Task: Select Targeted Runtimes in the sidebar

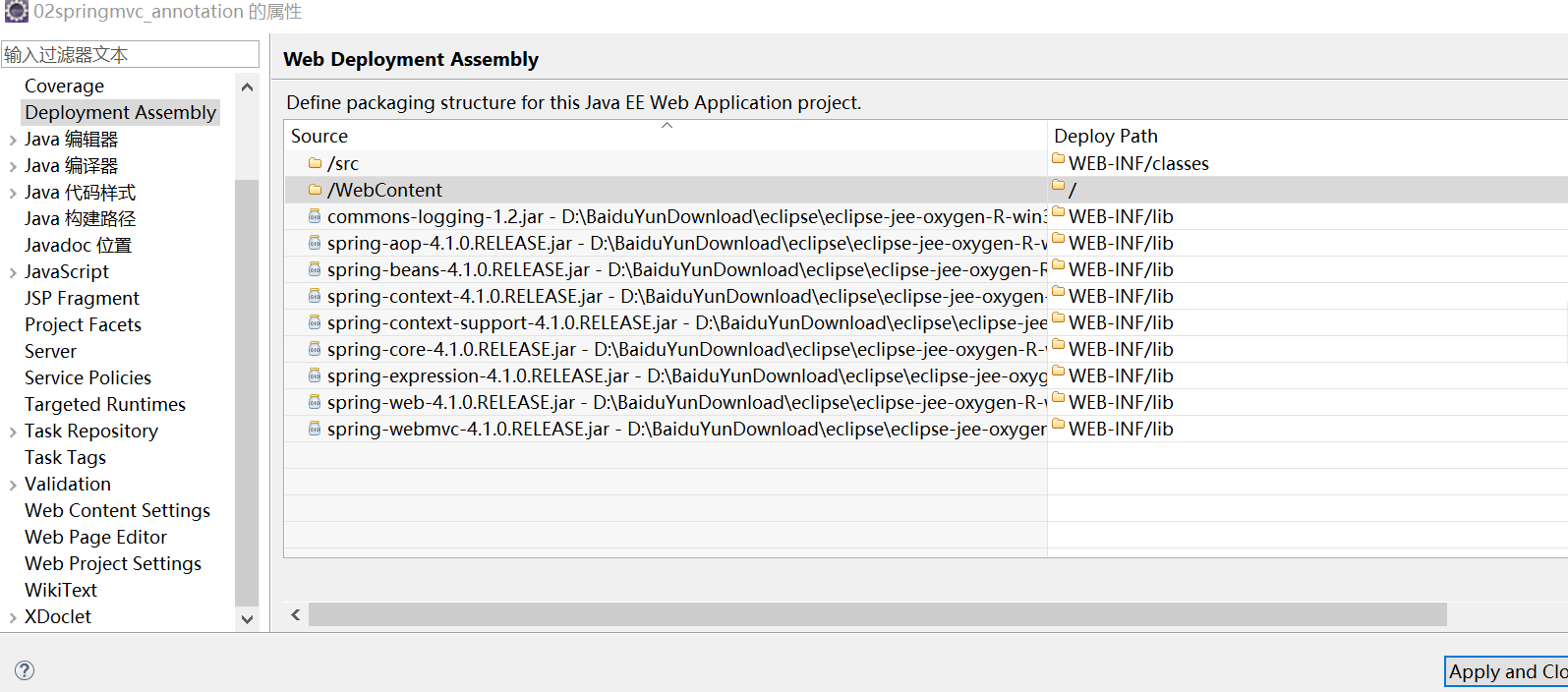Action: pos(104,404)
